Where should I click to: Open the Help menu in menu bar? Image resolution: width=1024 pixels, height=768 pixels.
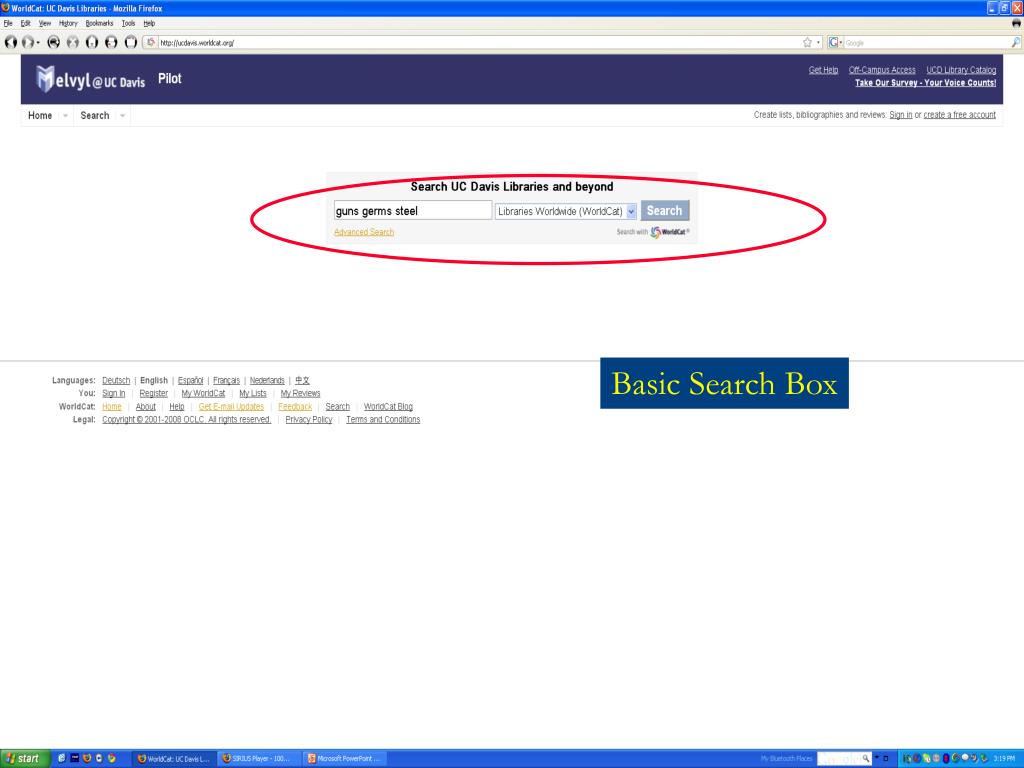[x=149, y=23]
